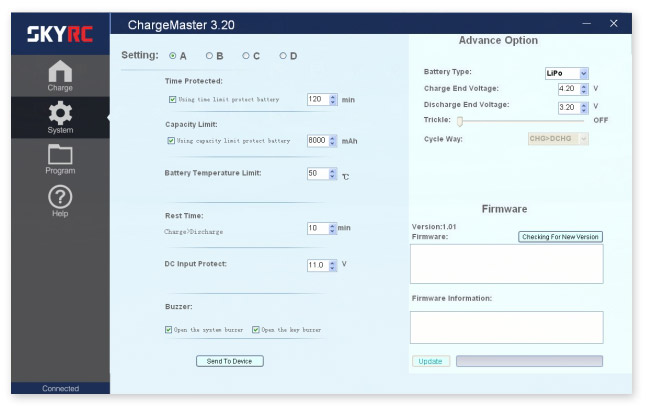The height and width of the screenshot is (412, 650).
Task: Click the Charge>Discharge rest time label
Action: pyautogui.click(x=194, y=232)
